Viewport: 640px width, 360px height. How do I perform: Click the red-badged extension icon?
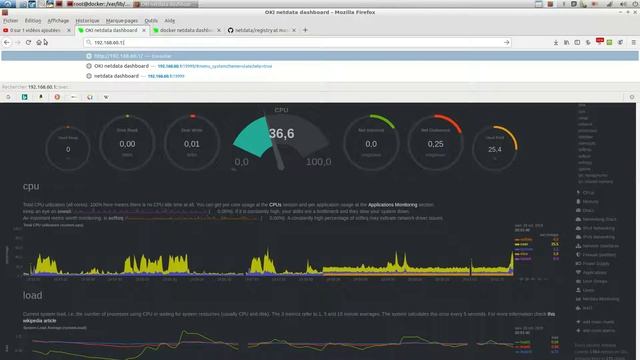click(600, 42)
